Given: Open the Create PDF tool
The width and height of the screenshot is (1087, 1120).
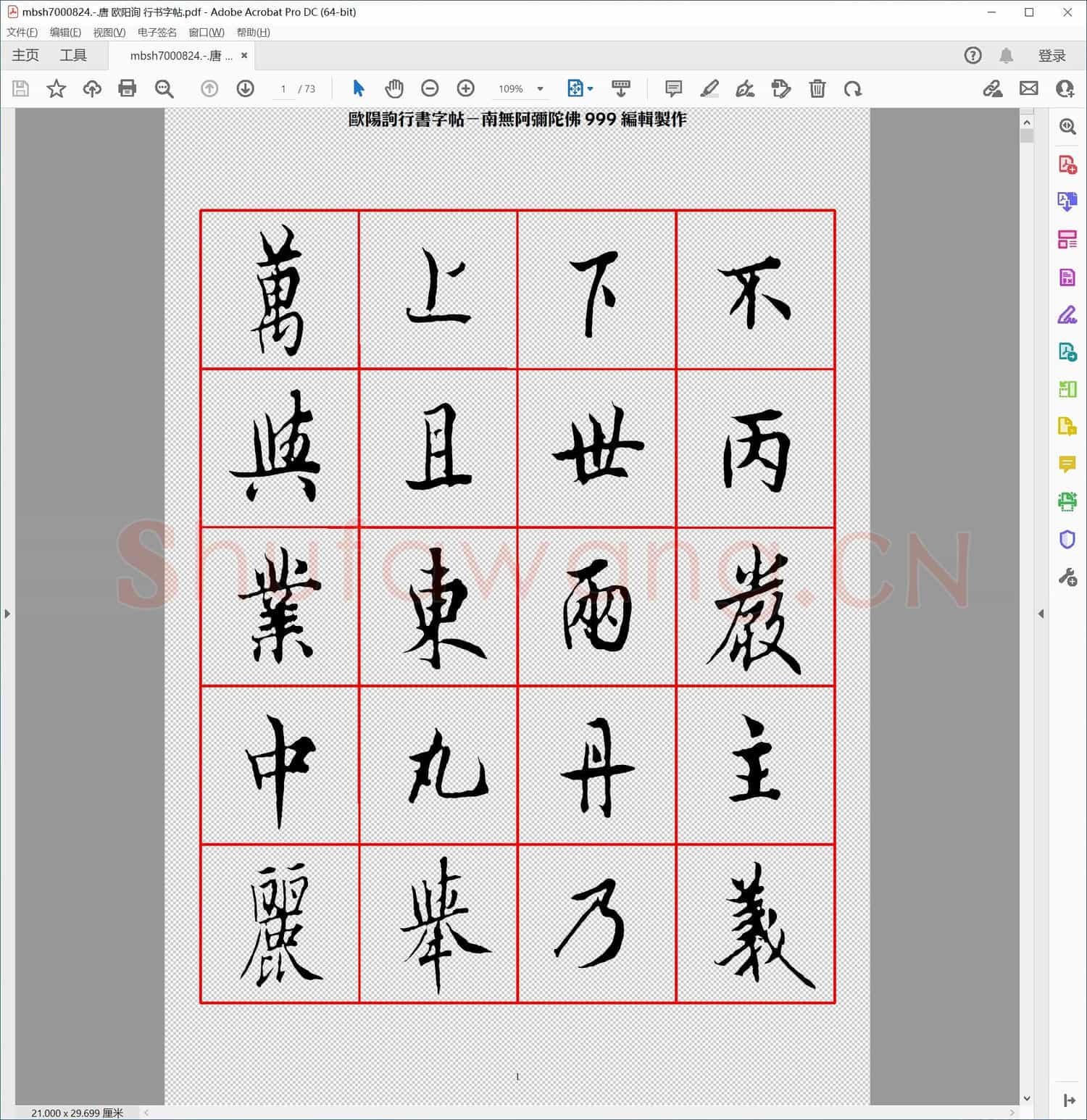Looking at the screenshot, I should point(1067,164).
